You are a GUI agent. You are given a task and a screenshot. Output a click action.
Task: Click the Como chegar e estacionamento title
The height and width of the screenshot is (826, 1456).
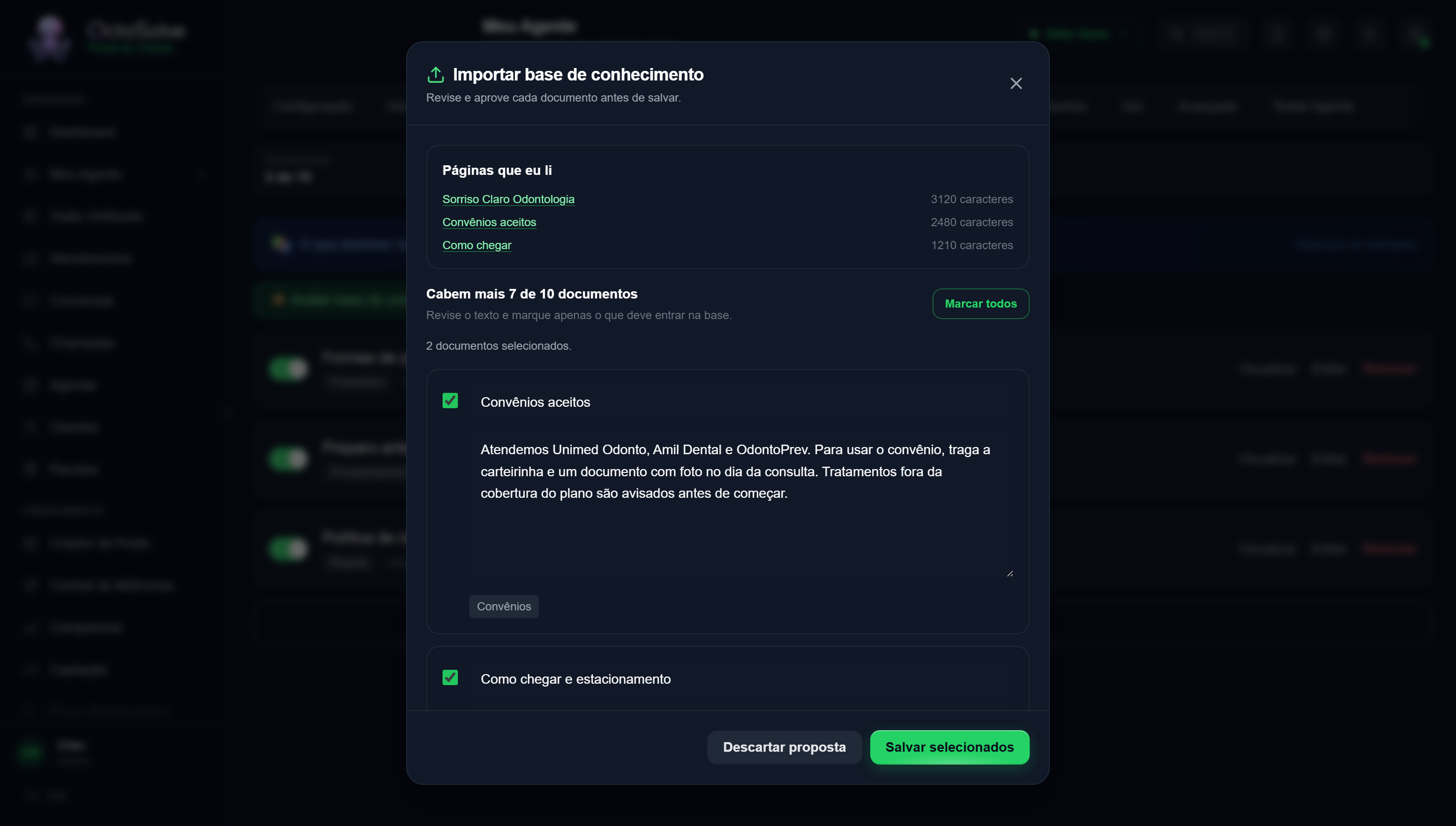575,679
